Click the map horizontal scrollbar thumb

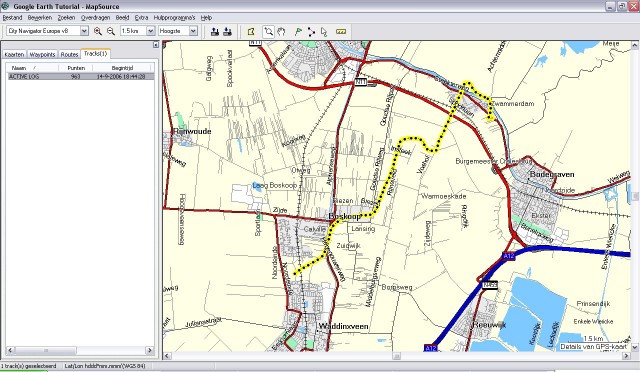point(396,356)
